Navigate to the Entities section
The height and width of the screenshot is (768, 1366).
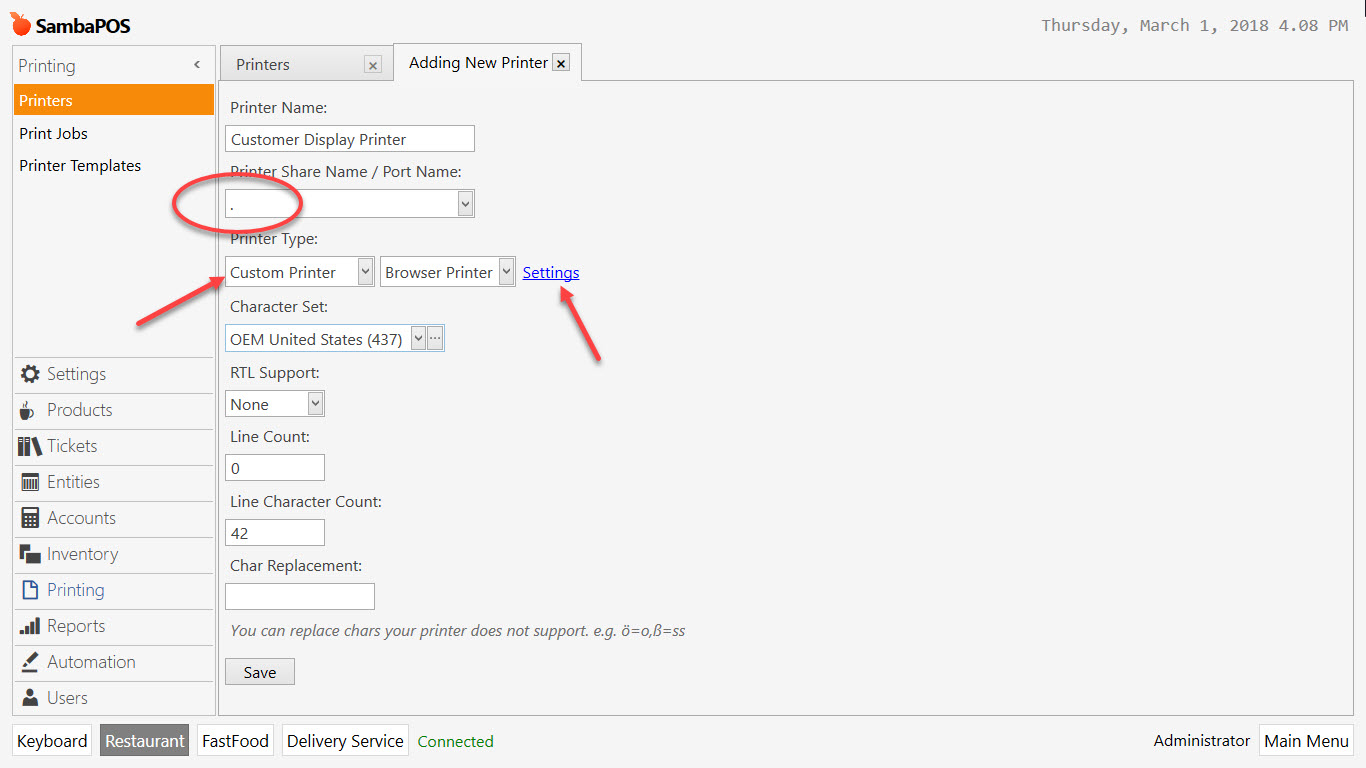point(74,482)
